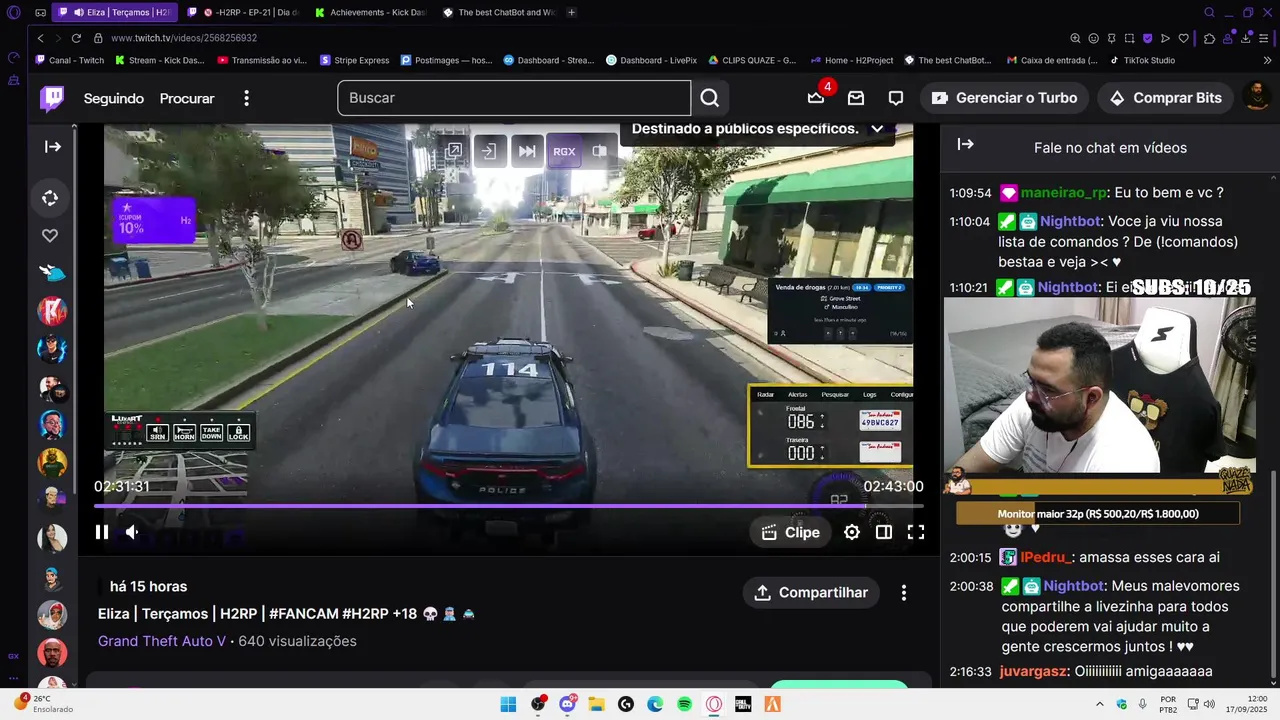Open the Twitch more options menu

pos(246,98)
